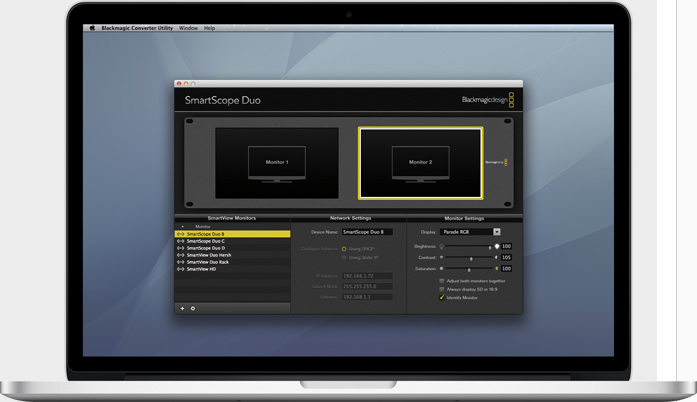This screenshot has width=697, height=402.
Task: Uncheck the Identify Monitor checkbox
Action: tap(442, 297)
